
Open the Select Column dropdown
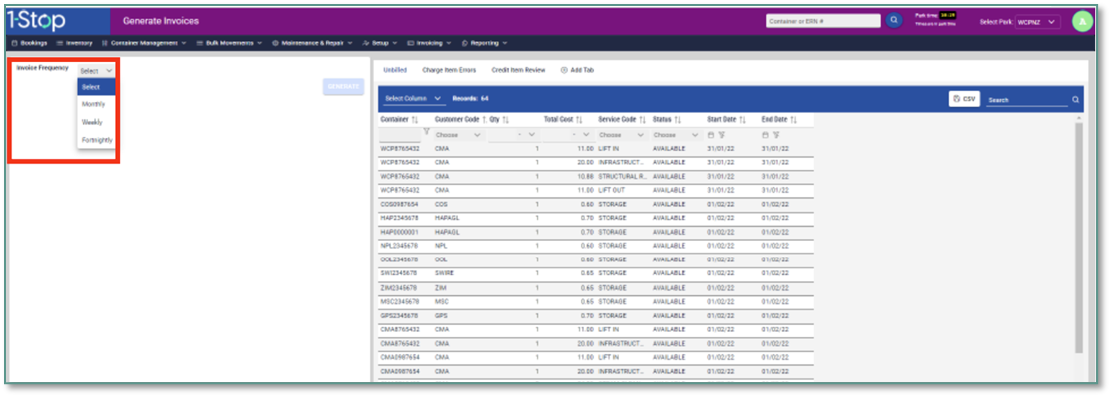click(412, 99)
